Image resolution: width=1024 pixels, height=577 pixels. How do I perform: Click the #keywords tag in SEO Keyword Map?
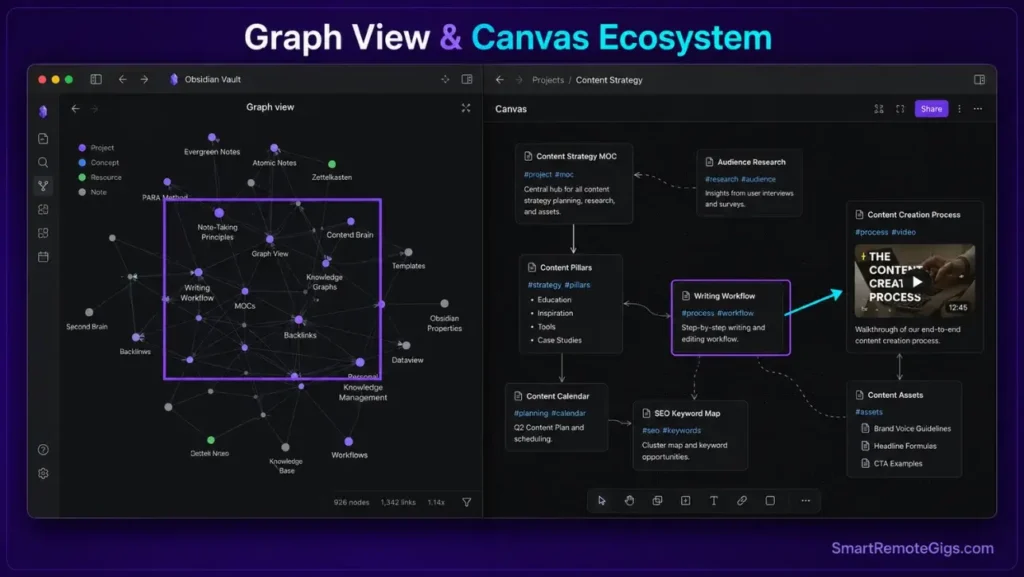(682, 430)
